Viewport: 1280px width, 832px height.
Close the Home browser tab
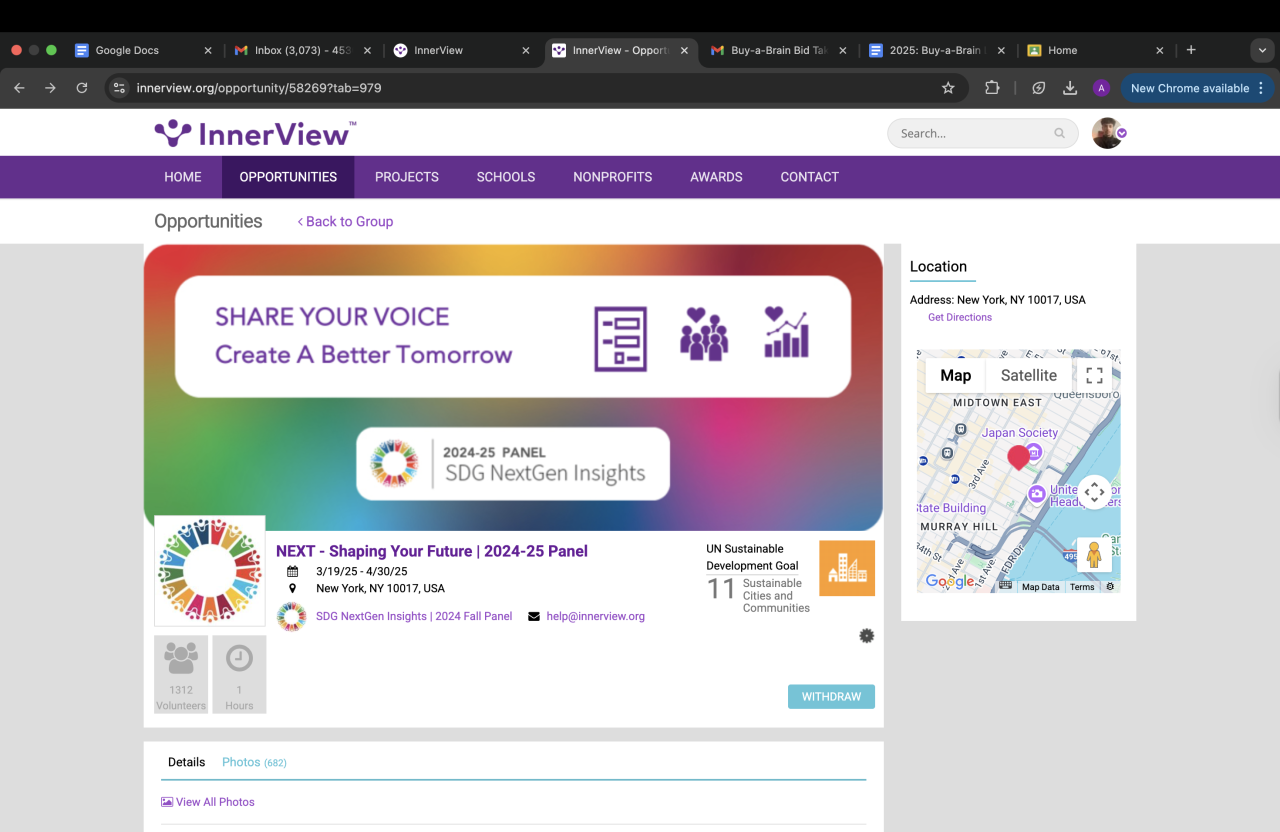(x=1160, y=50)
